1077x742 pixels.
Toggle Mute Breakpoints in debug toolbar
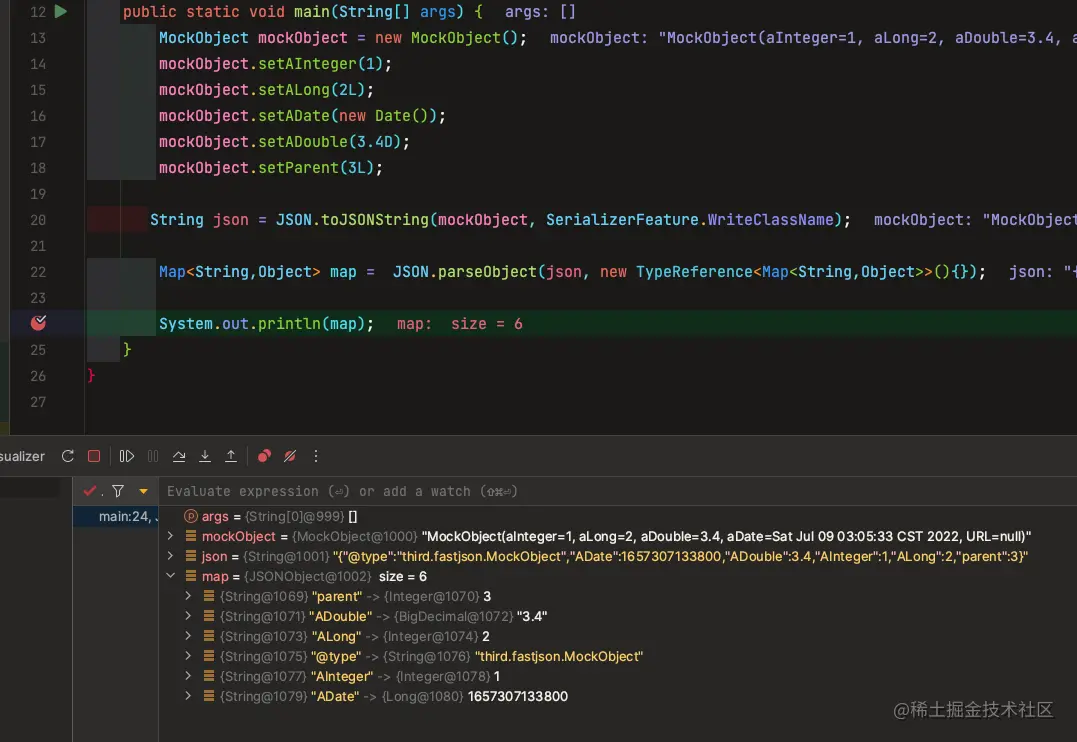[x=290, y=456]
